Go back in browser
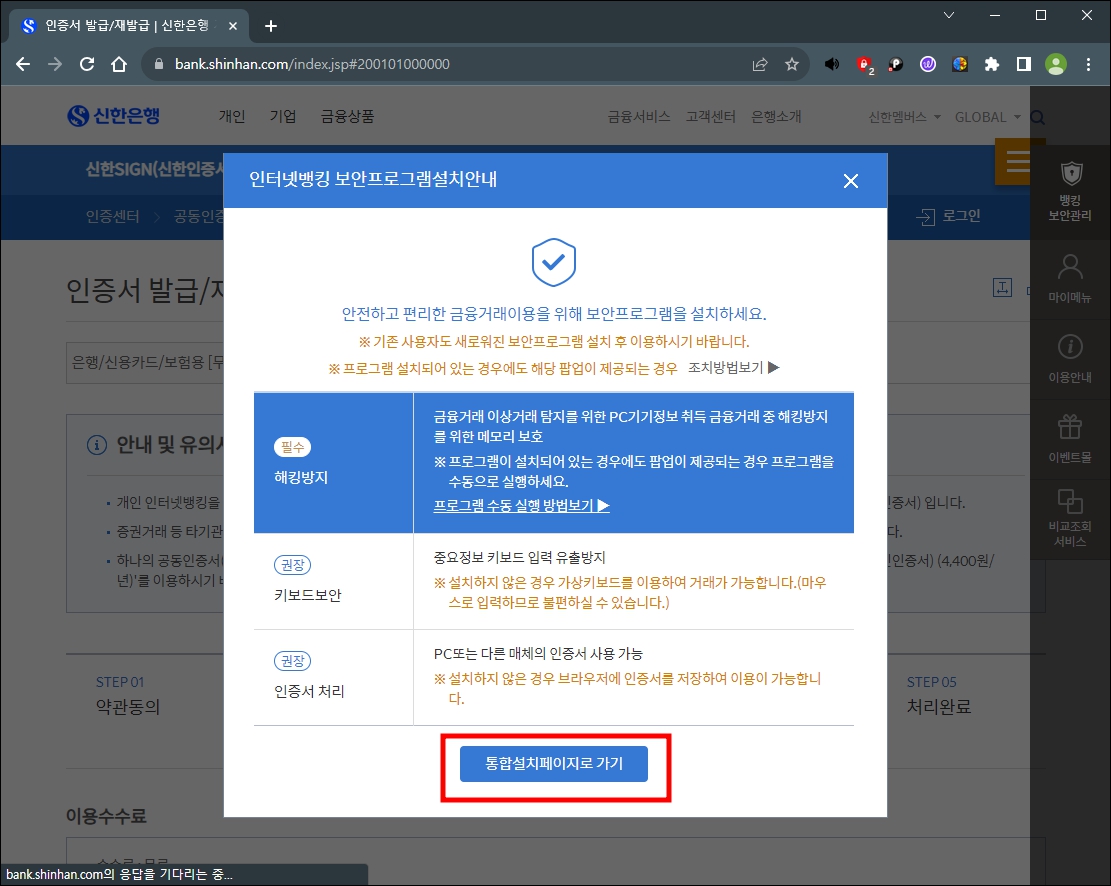Image resolution: width=1111 pixels, height=886 pixels. [x=23, y=65]
